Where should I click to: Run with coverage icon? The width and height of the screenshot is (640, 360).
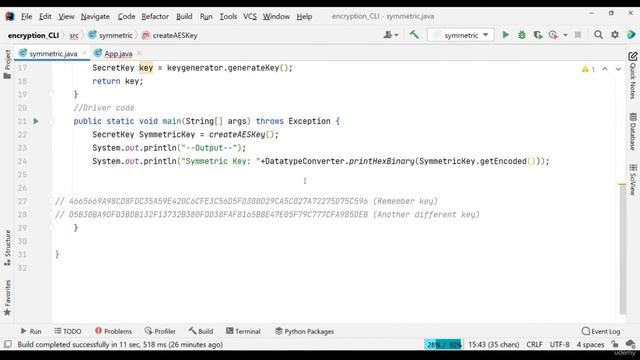(538, 35)
